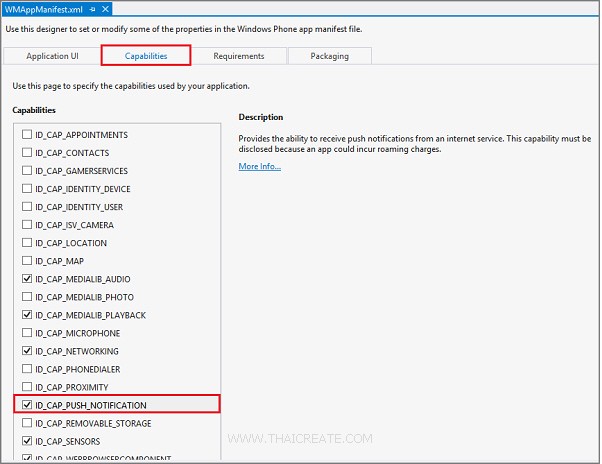The image size is (602, 464).
Task: Select the ID_CAP_MICROPHONE label text
Action: pos(78,333)
